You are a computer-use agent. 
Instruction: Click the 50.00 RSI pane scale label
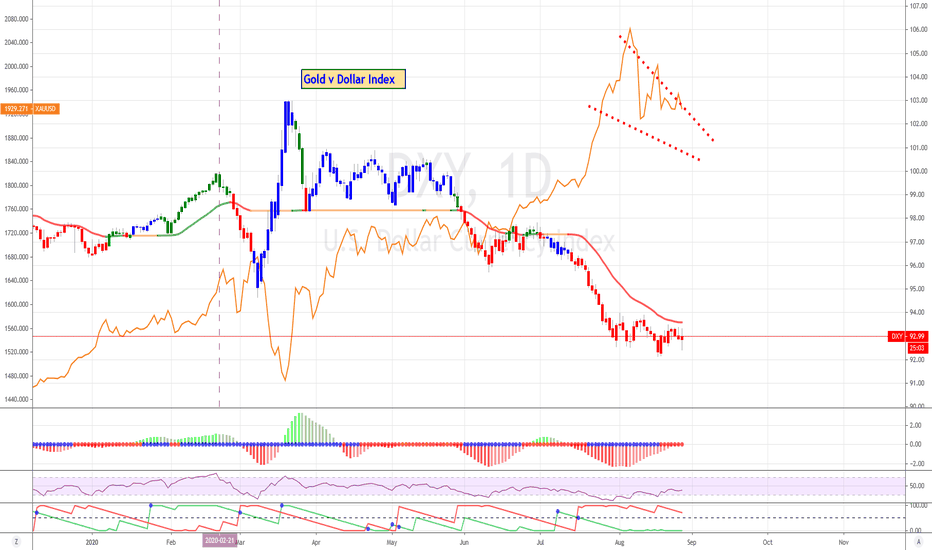click(917, 486)
